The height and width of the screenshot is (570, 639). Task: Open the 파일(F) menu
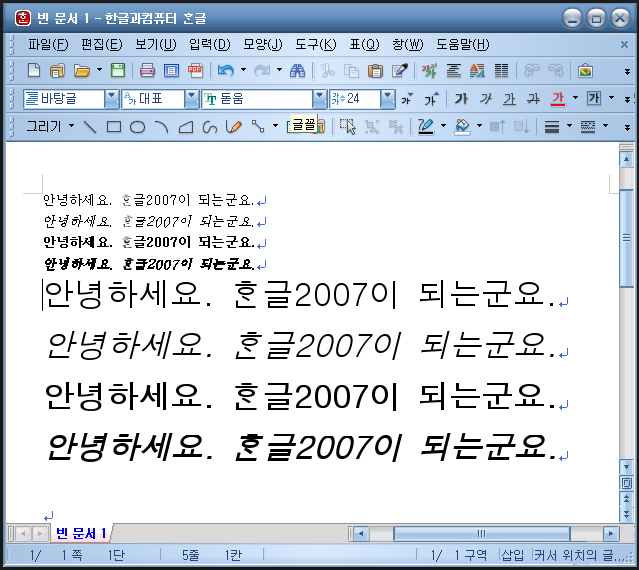click(x=48, y=44)
